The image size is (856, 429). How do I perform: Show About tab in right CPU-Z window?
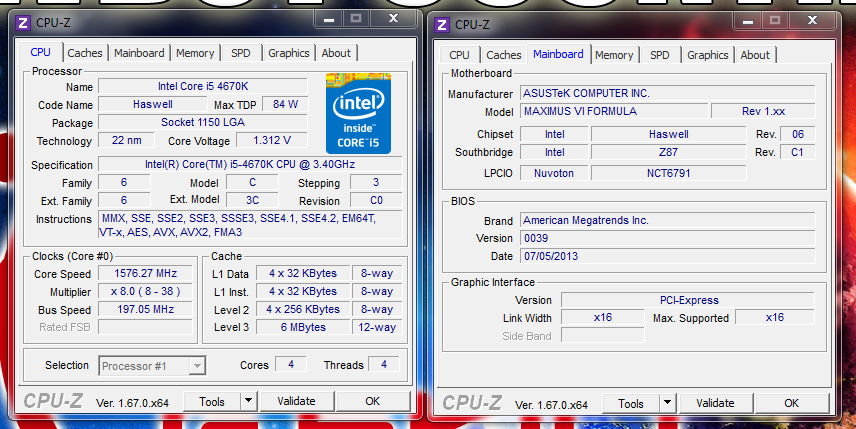point(755,55)
